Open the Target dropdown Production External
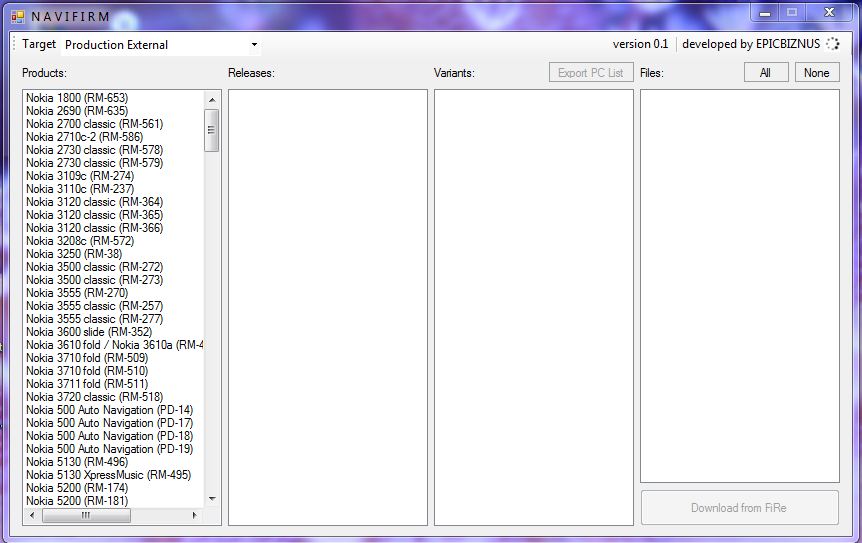Screen dimensions: 862x543 click(161, 45)
